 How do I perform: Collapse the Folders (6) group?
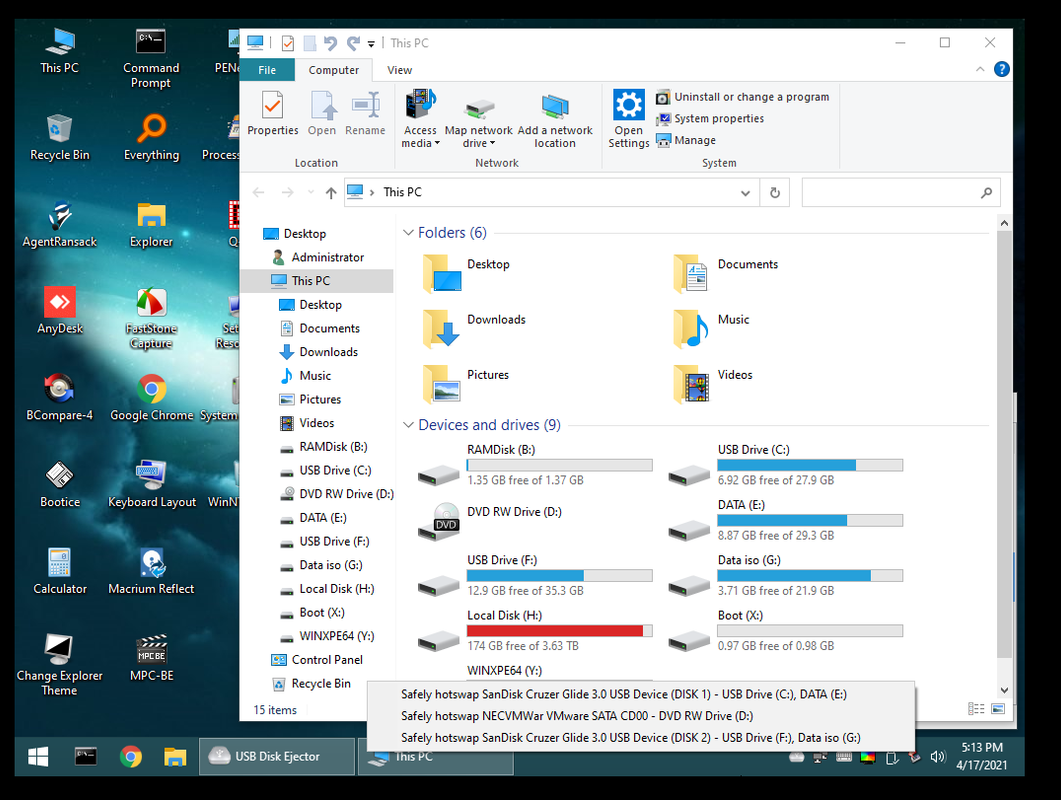pos(408,233)
